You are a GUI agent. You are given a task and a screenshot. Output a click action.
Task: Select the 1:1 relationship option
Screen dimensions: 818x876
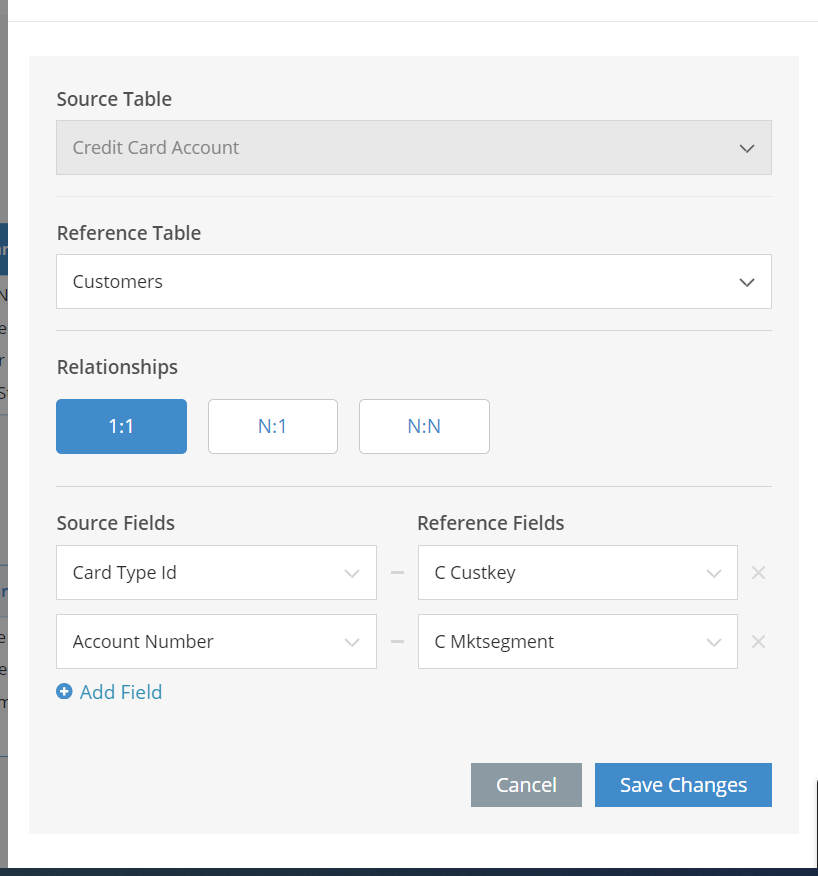121,426
